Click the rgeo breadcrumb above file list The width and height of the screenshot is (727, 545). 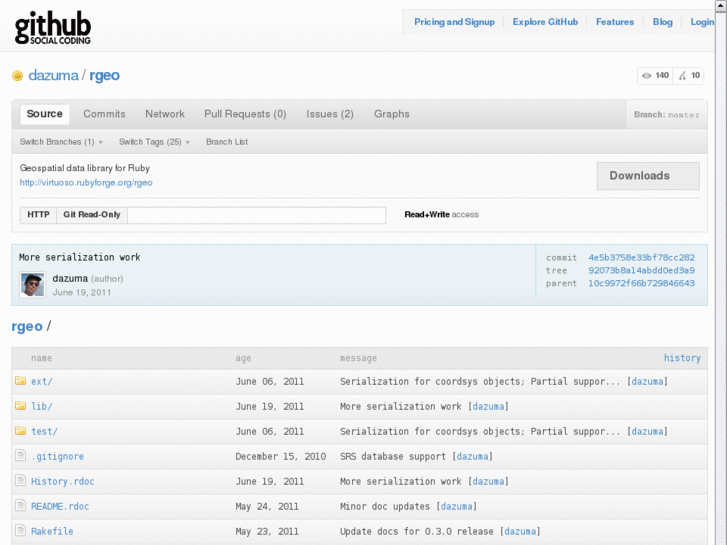27,327
